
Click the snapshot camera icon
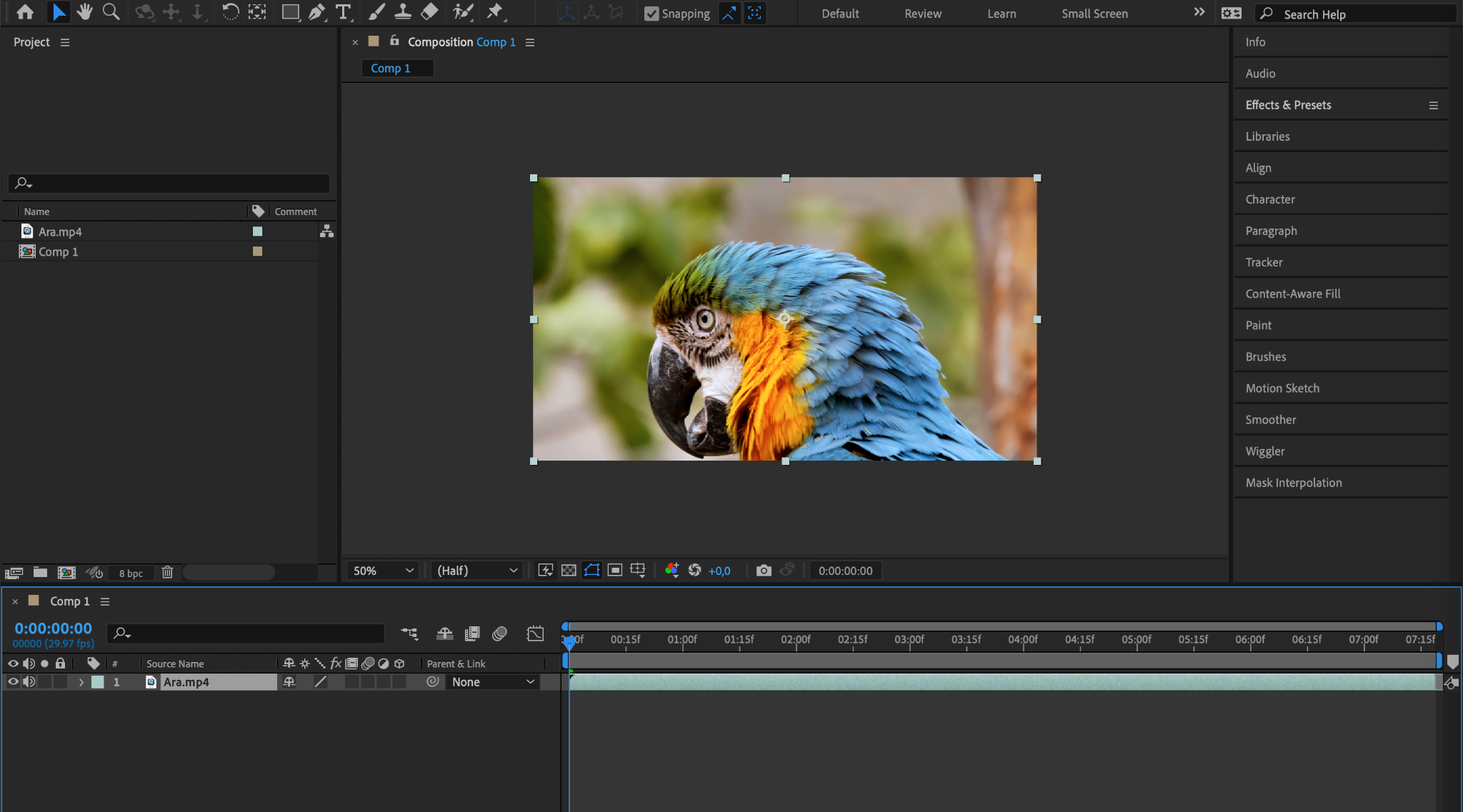tap(764, 571)
